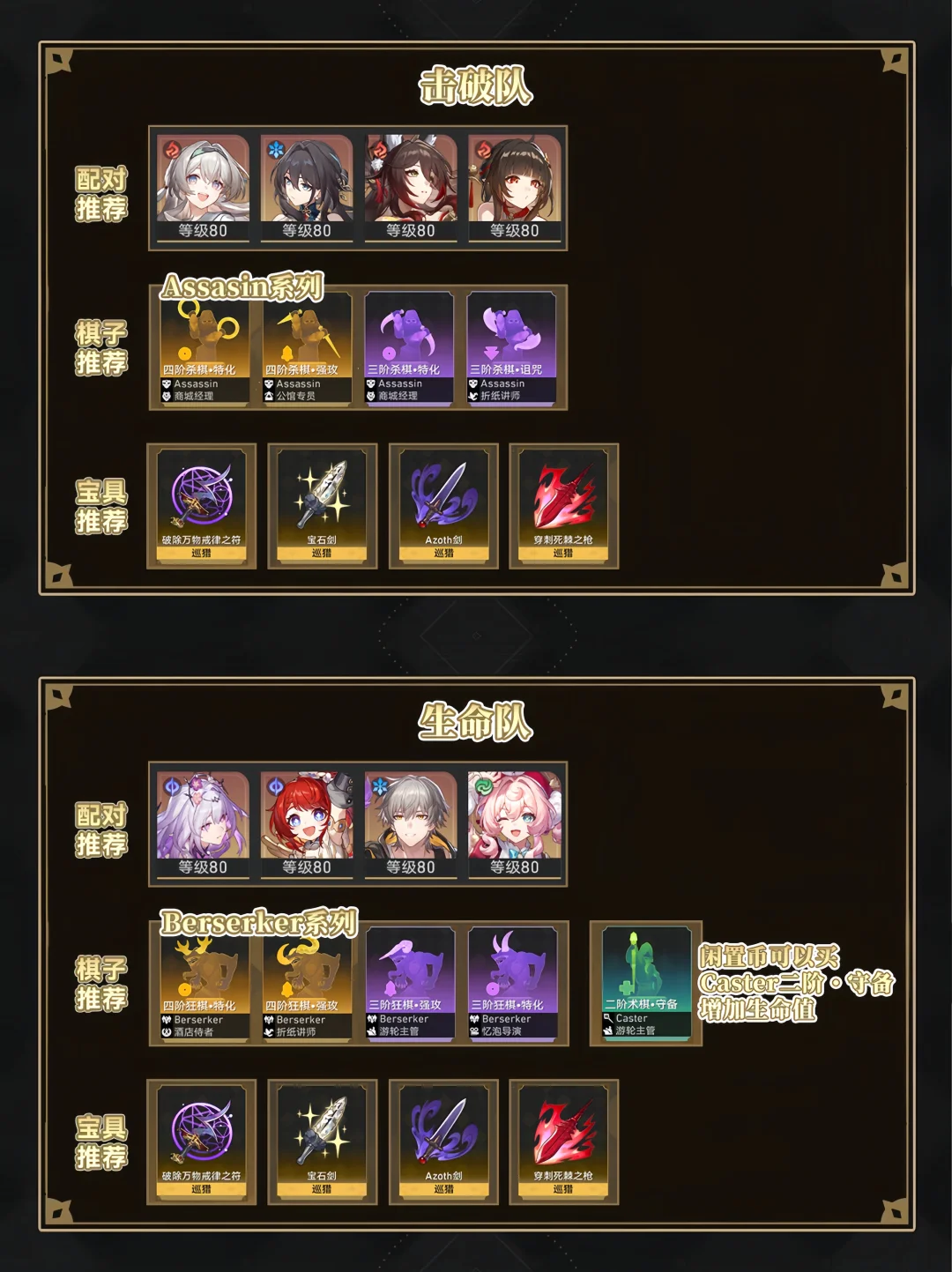Select the pink-haired wind character portrait
The width and height of the screenshot is (952, 1272).
pos(515,824)
